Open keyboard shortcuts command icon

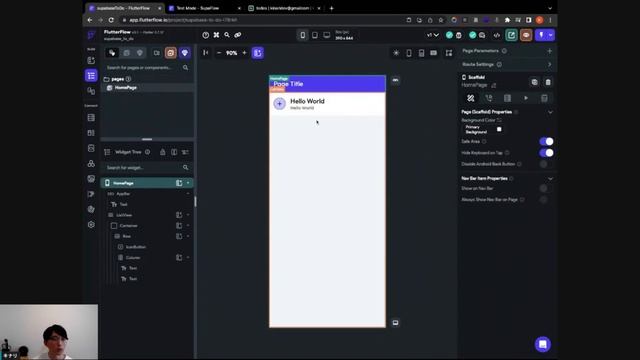[x=216, y=35]
